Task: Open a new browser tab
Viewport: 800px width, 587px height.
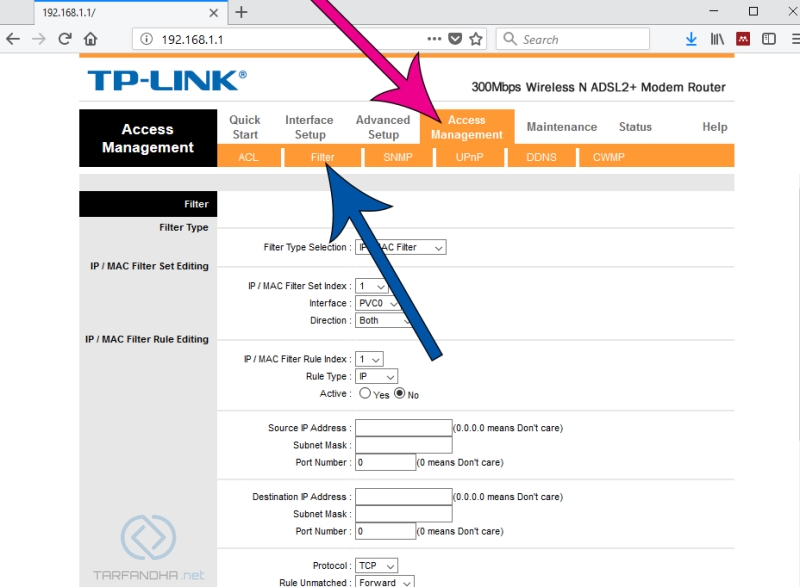Action: pos(241,12)
